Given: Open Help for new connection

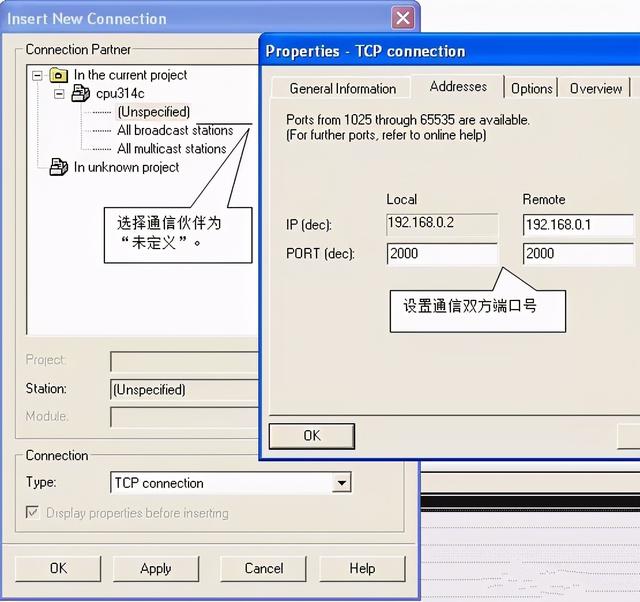Looking at the screenshot, I should pyautogui.click(x=362, y=568).
